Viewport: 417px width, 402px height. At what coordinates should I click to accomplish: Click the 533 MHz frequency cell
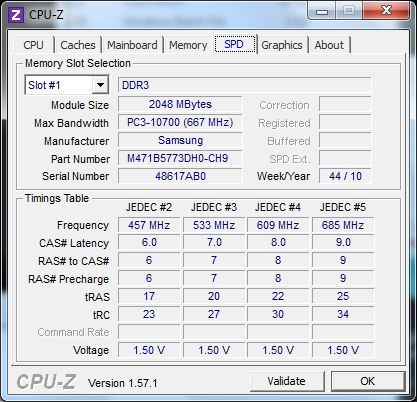tap(214, 225)
